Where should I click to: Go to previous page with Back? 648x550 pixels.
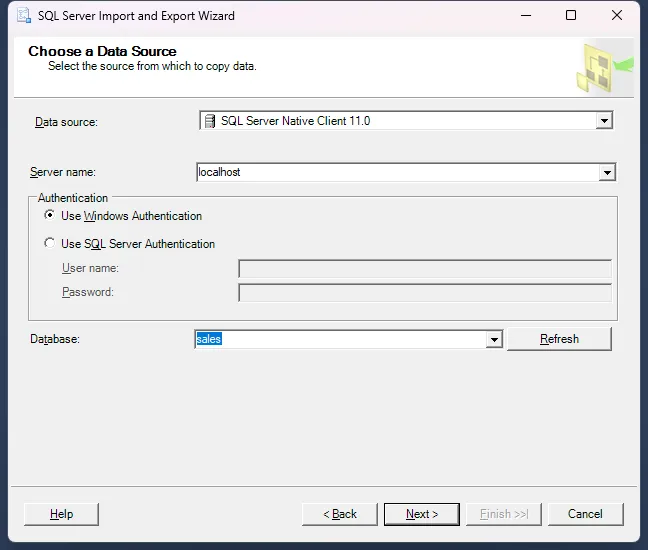340,514
